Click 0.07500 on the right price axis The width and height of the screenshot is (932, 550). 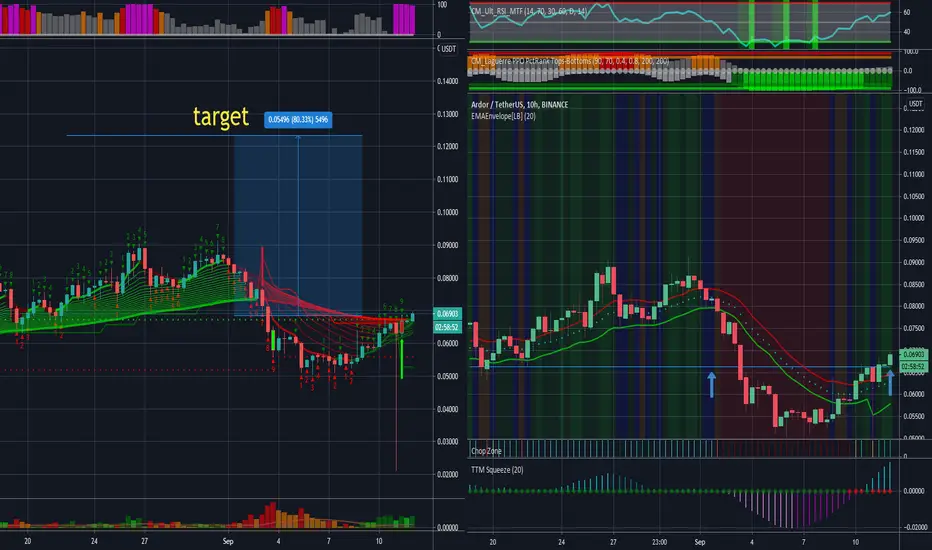click(914, 328)
